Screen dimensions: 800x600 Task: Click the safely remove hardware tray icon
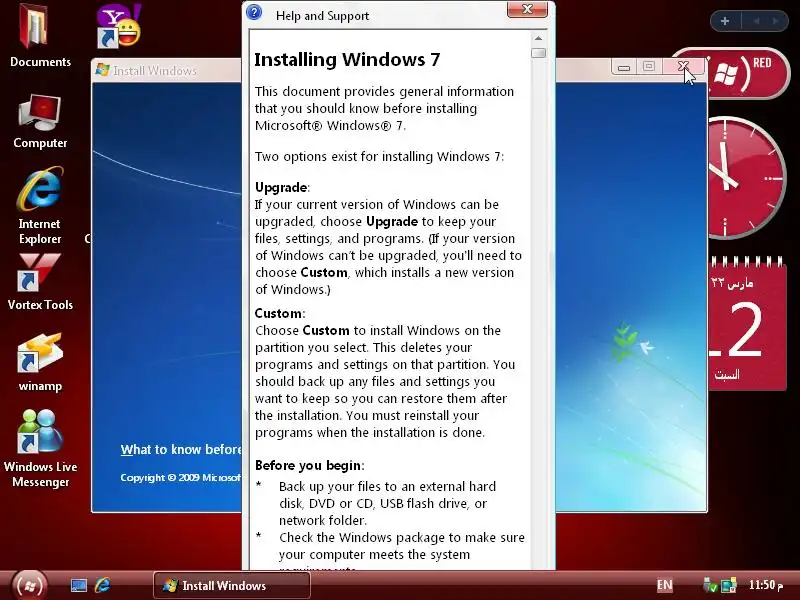(x=710, y=585)
